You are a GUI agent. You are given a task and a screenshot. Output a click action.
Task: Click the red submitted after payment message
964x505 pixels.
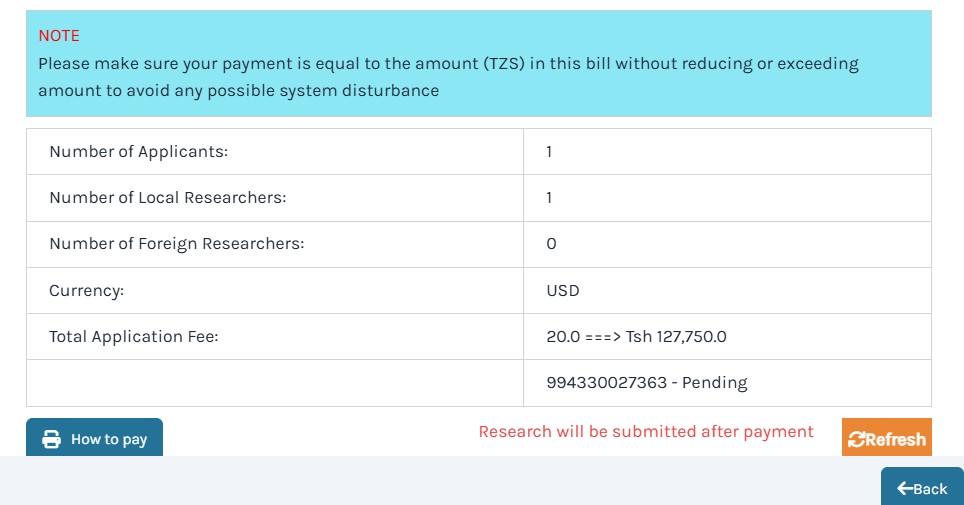pos(646,432)
